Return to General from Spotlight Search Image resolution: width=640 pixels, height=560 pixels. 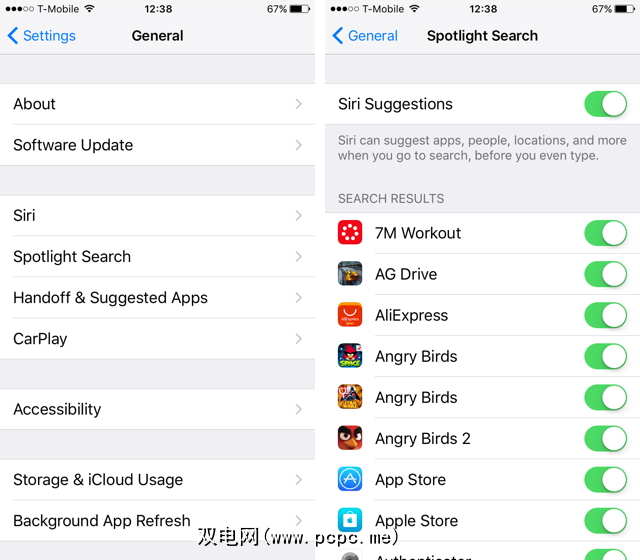click(365, 36)
